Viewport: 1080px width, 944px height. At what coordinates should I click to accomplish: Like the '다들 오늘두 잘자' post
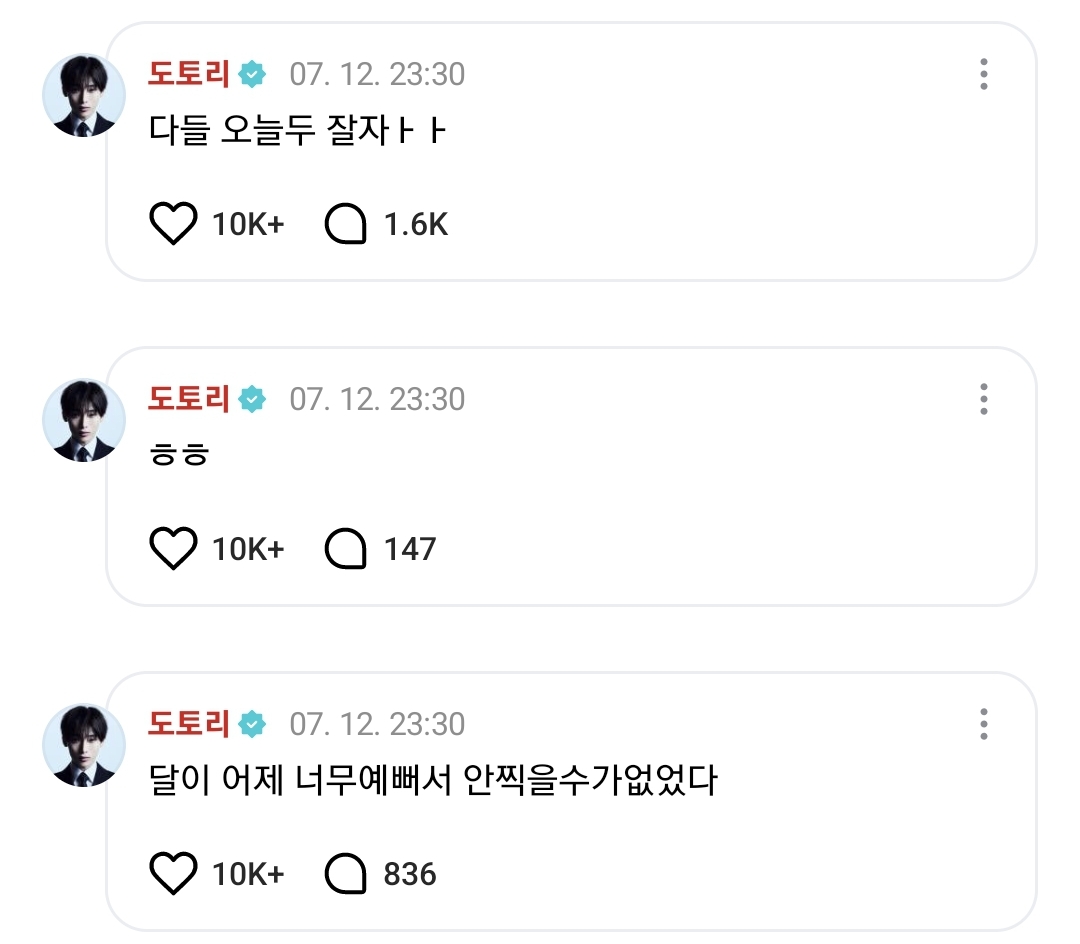(x=174, y=224)
